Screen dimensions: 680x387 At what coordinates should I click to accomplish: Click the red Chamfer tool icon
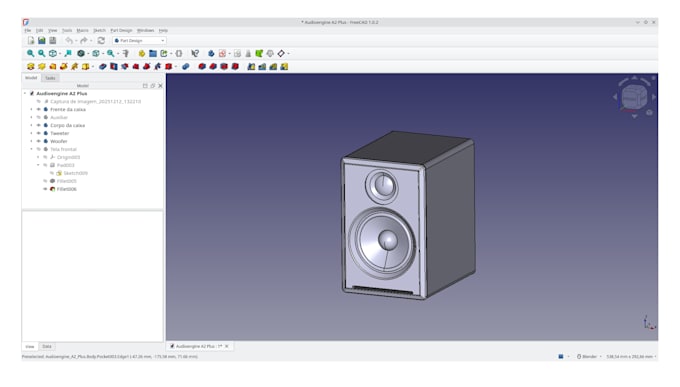[x=213, y=66]
